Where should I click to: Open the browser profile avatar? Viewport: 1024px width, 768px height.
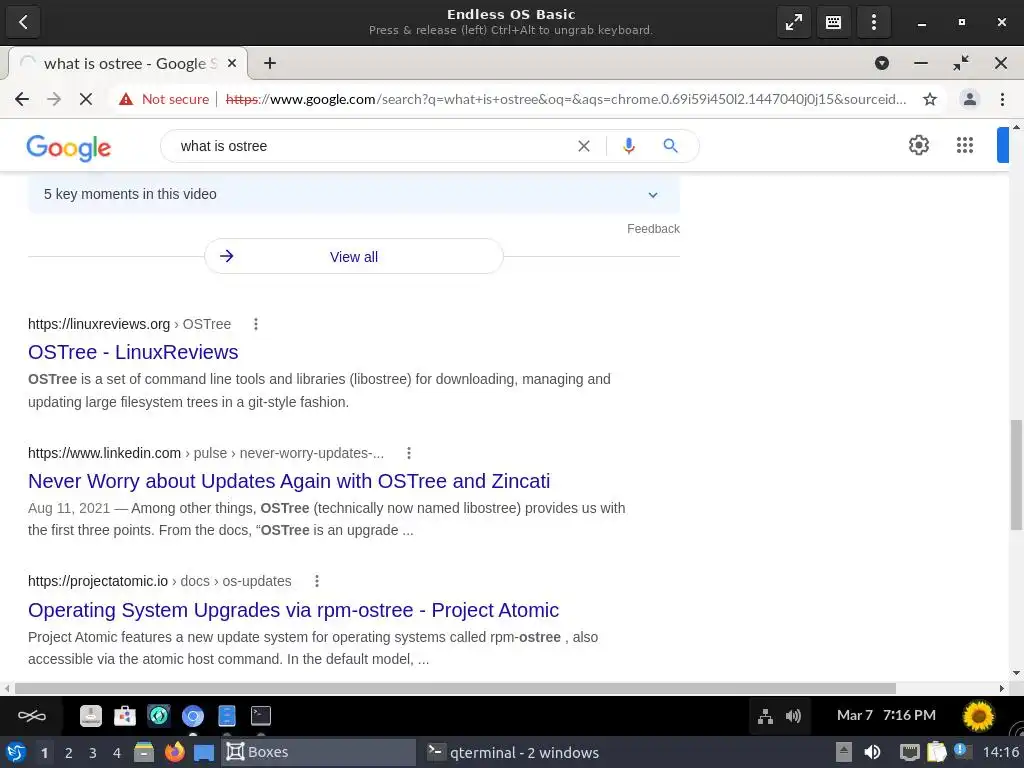[x=970, y=99]
